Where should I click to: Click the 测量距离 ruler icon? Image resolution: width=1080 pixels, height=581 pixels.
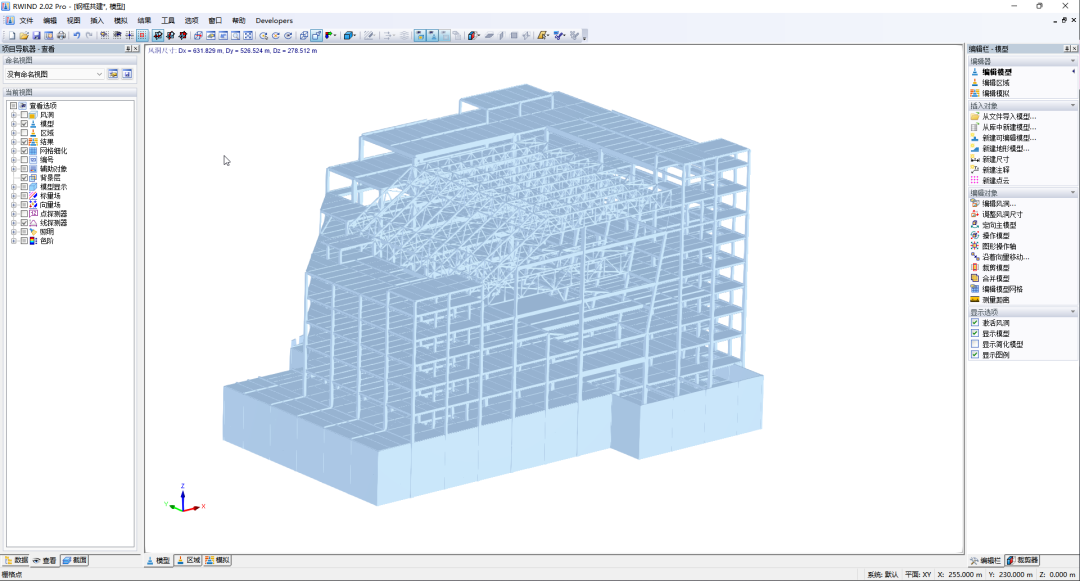975,299
